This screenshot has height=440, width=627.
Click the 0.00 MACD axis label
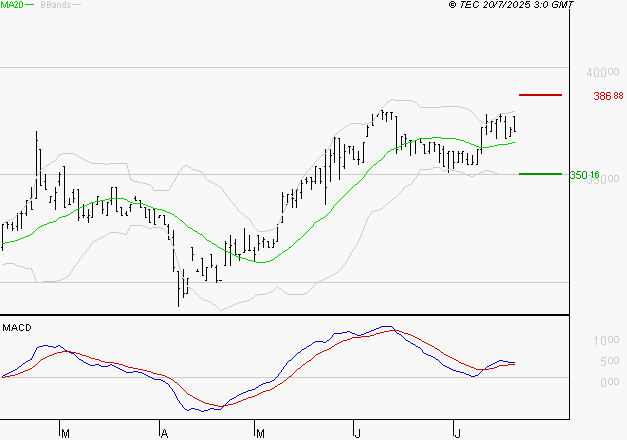pyautogui.click(x=609, y=382)
